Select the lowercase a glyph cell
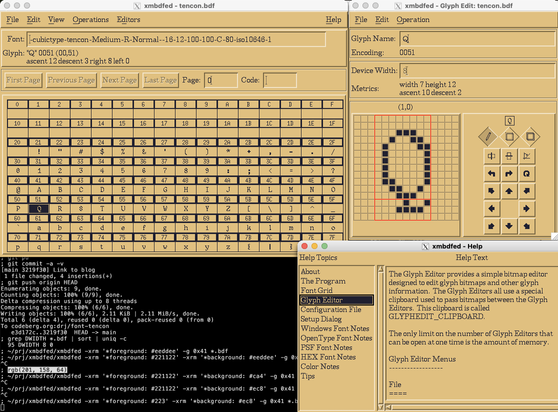This screenshot has width=558, height=412. [x=38, y=228]
